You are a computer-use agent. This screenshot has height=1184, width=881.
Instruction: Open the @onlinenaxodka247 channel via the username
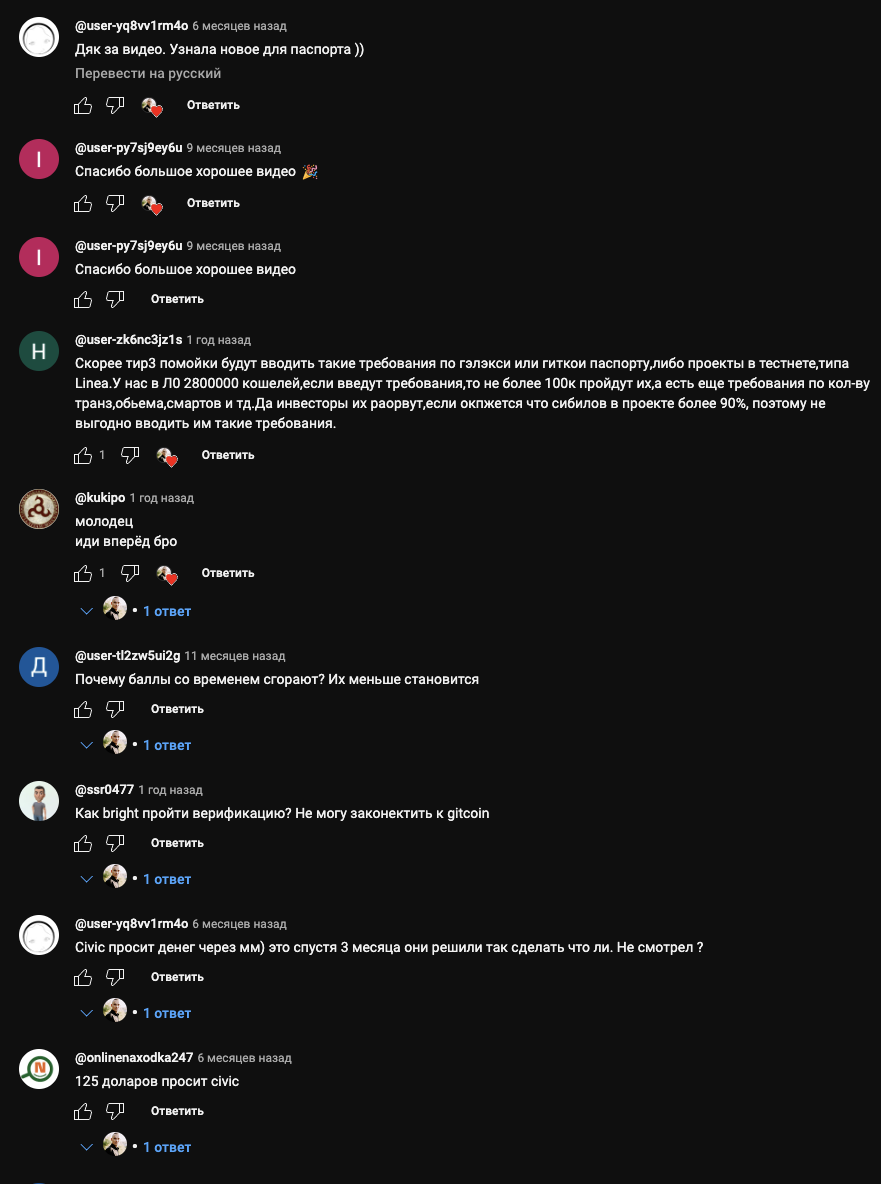pyautogui.click(x=134, y=1058)
